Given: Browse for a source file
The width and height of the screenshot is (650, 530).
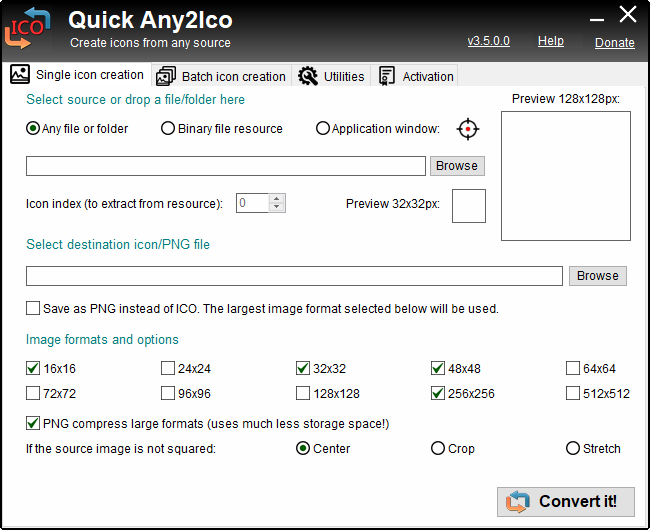Looking at the screenshot, I should [x=457, y=166].
